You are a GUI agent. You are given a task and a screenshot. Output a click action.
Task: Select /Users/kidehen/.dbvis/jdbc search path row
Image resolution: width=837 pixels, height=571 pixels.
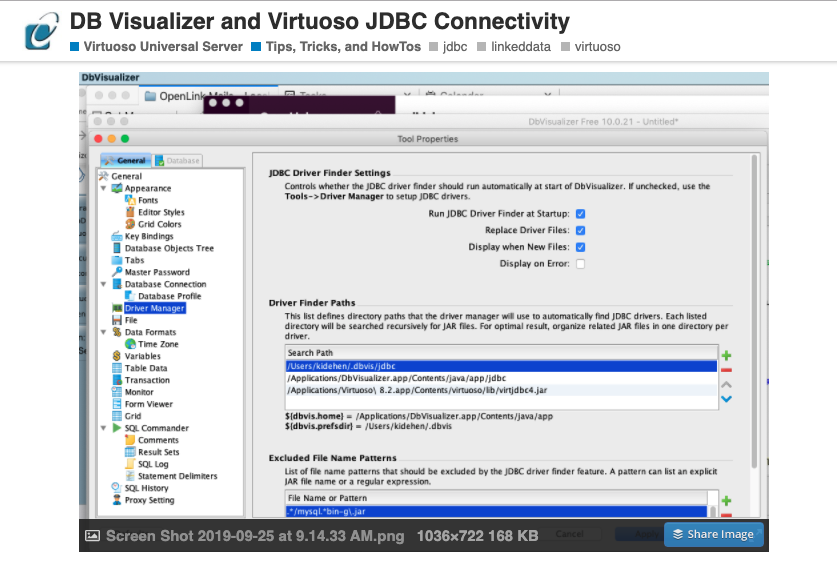[x=501, y=366]
